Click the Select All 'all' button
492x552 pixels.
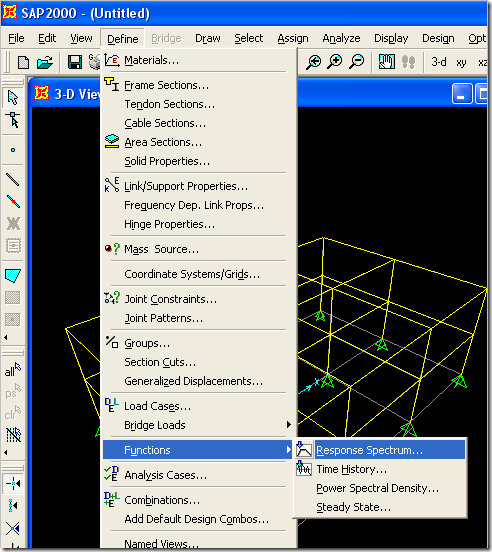coord(13,370)
